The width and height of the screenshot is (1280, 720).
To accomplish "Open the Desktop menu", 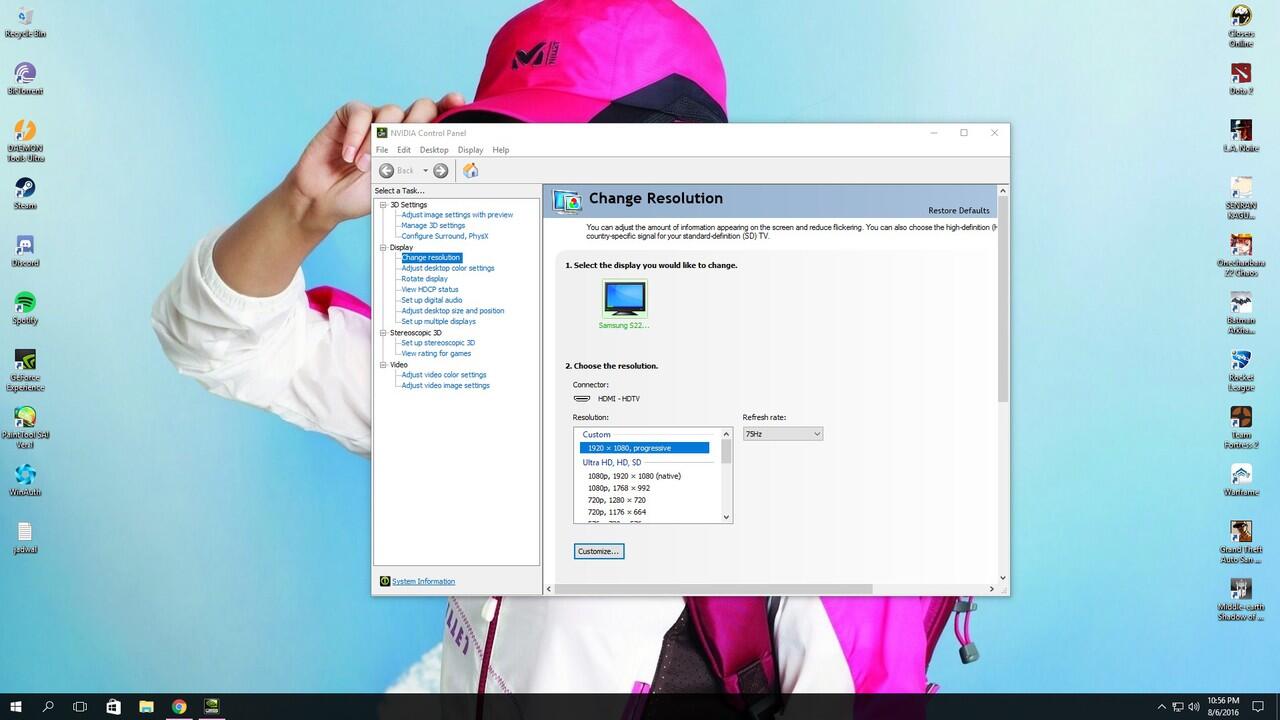I will click(x=434, y=150).
